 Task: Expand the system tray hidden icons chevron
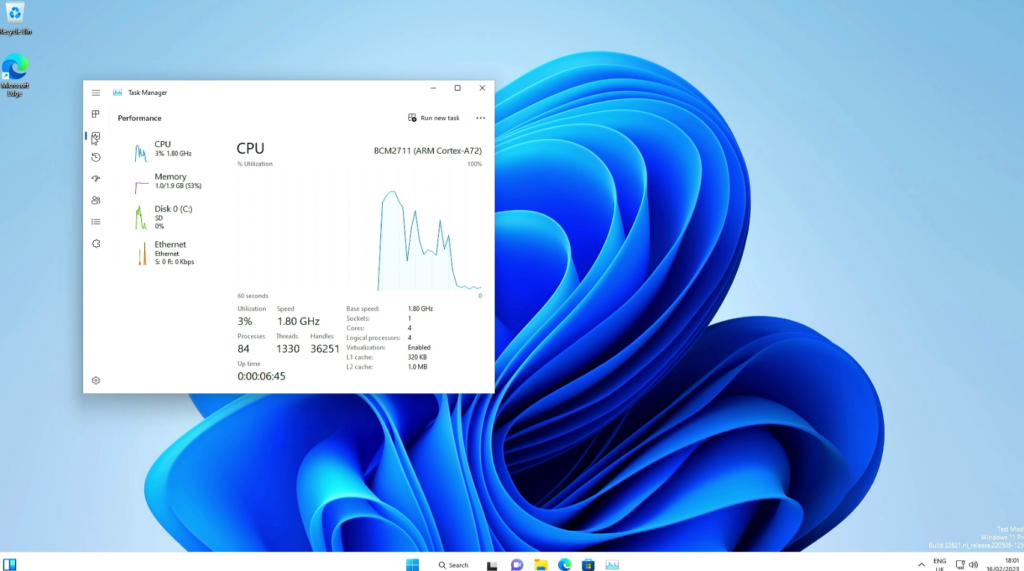coord(921,565)
